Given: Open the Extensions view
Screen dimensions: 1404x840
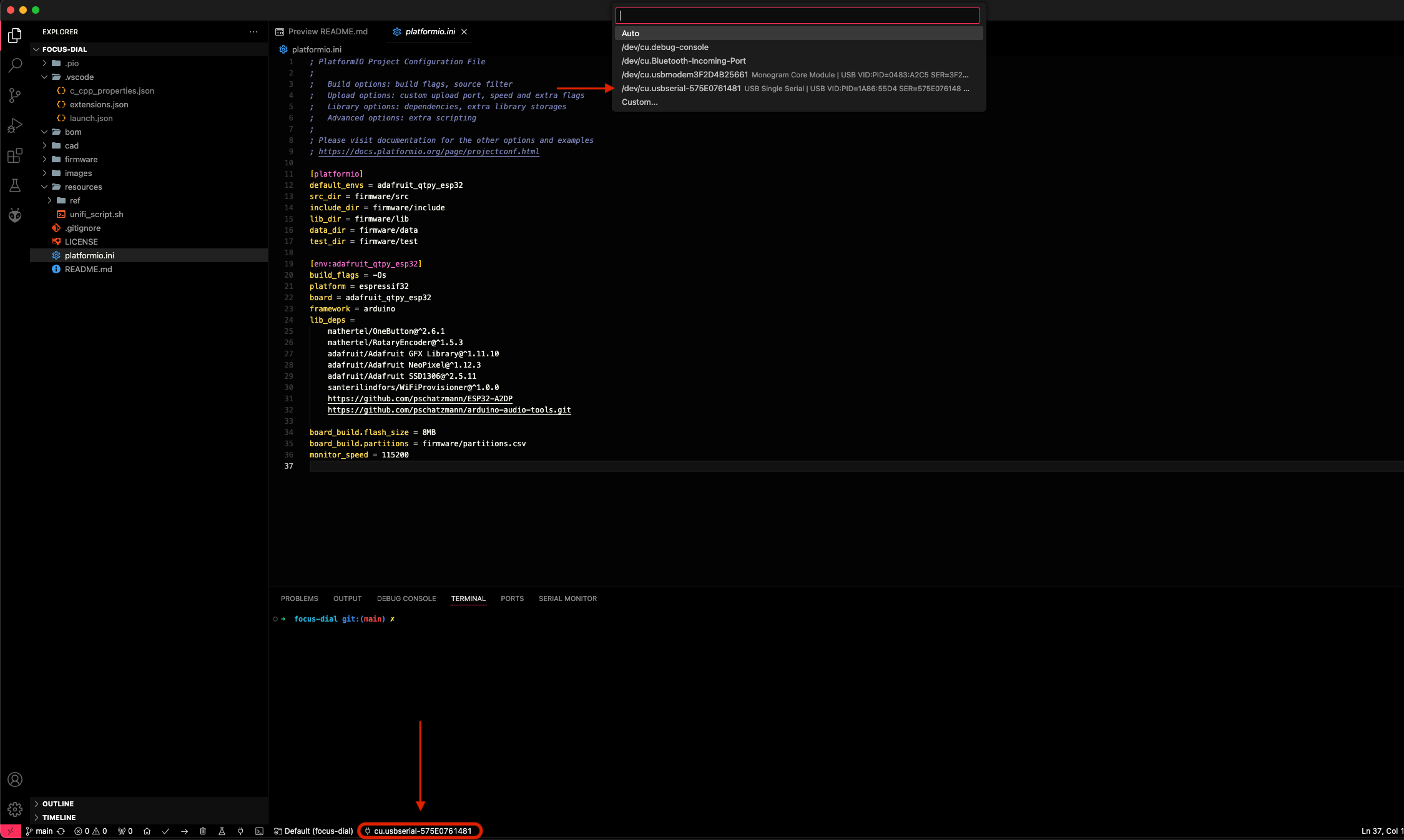Looking at the screenshot, I should [15, 155].
